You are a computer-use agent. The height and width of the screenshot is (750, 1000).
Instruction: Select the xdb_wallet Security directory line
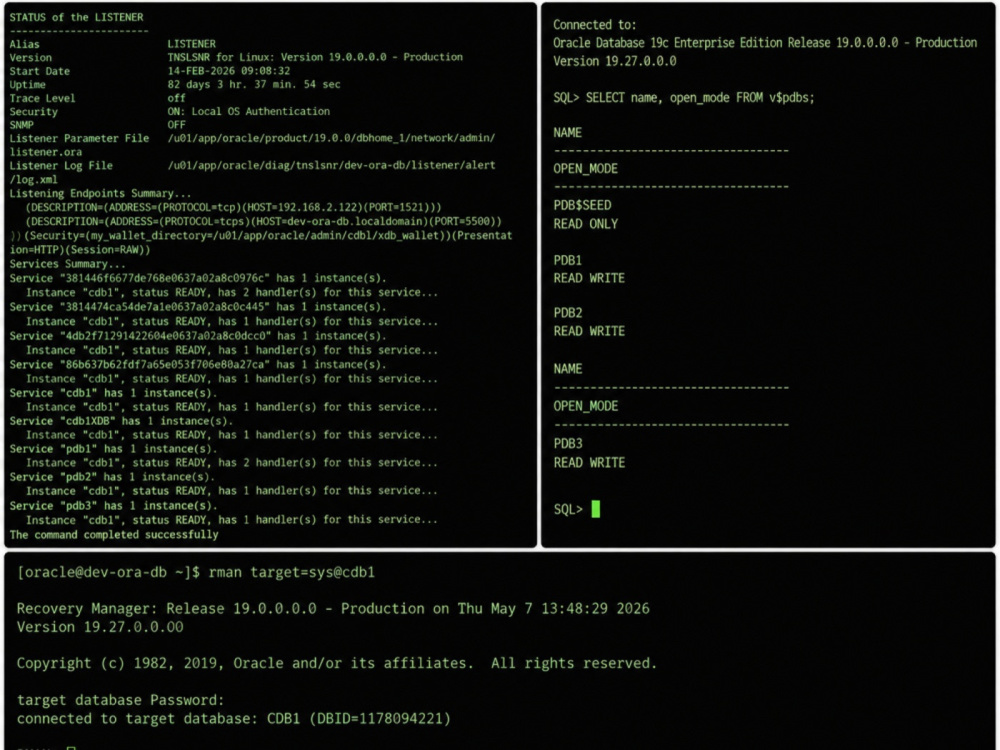(261, 235)
